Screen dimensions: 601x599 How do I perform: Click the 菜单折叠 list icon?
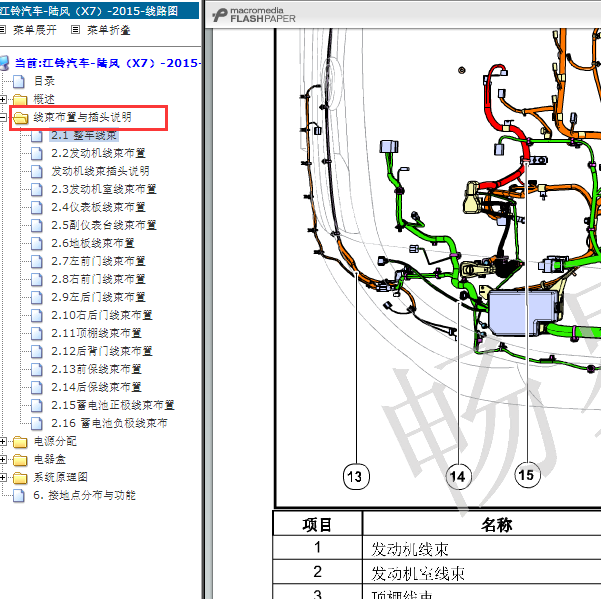coord(76,30)
